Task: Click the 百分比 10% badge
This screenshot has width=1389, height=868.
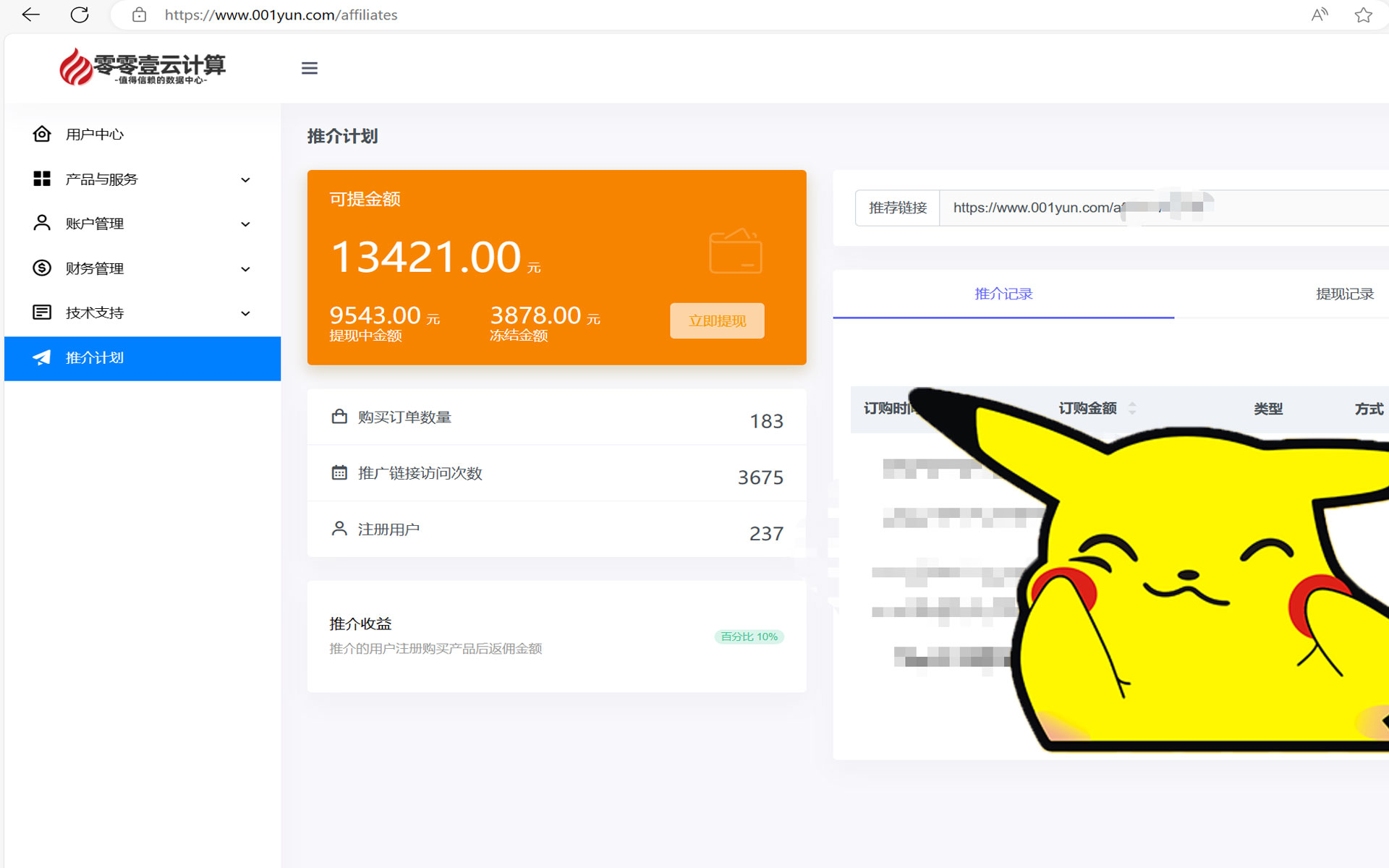Action: pos(749,637)
